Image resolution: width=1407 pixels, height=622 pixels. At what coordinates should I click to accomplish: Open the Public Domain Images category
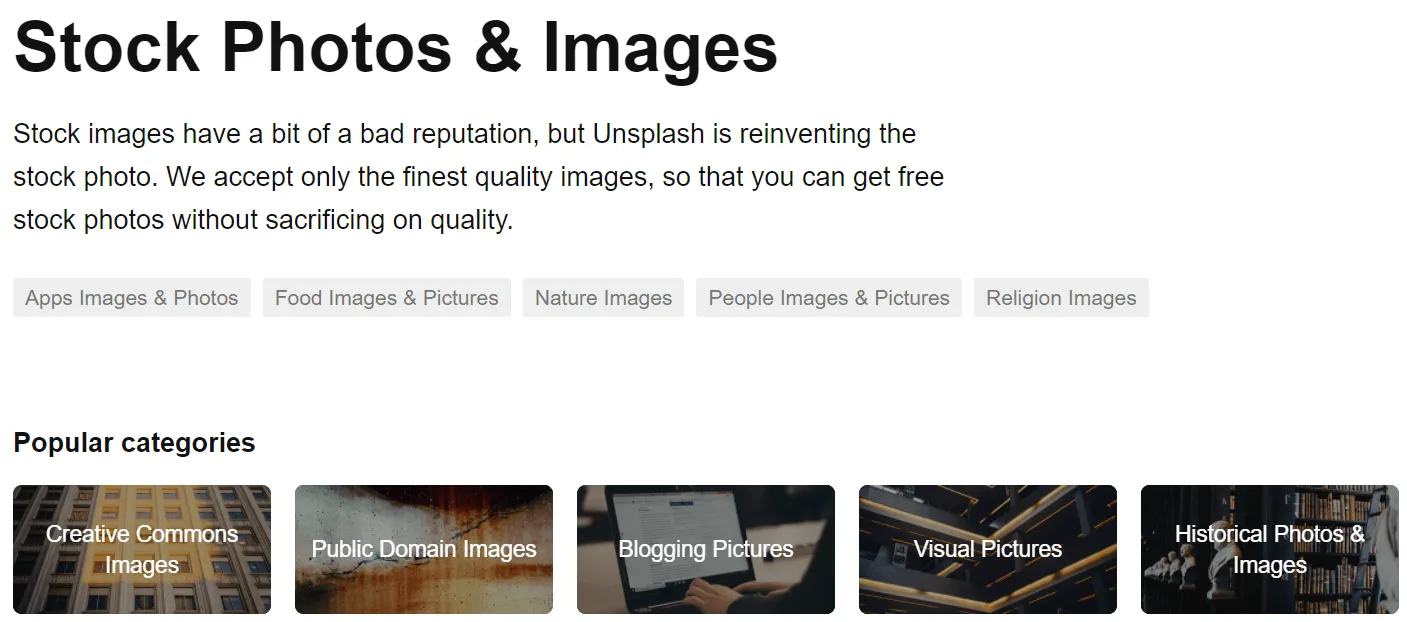(x=424, y=549)
